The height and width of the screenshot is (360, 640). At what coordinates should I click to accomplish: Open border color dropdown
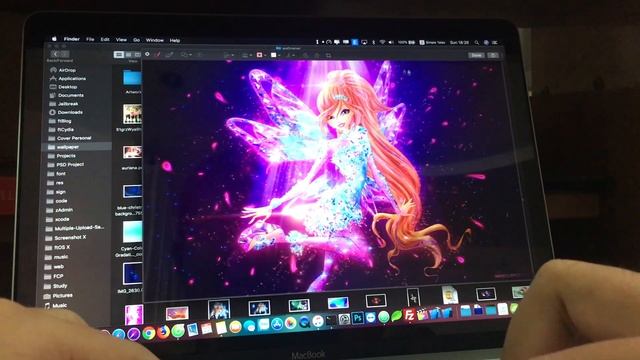pyautogui.click(x=261, y=55)
